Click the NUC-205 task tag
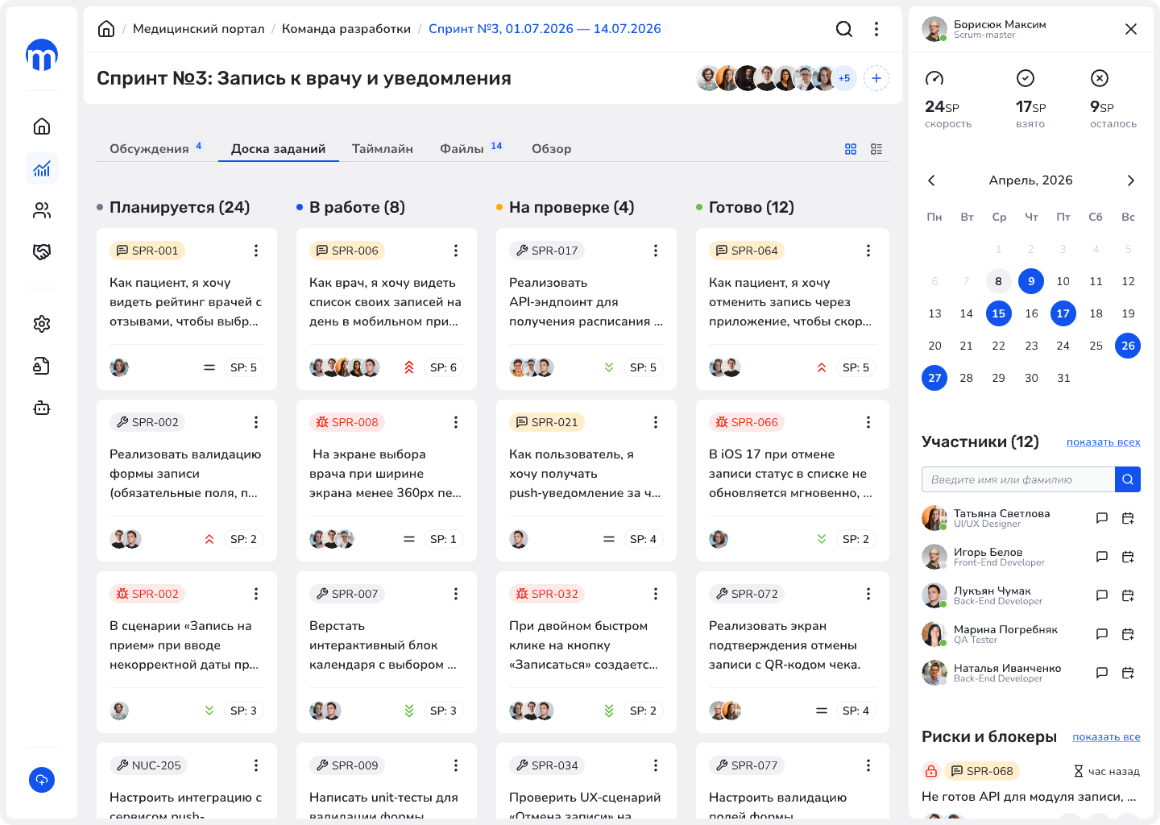The width and height of the screenshot is (1160, 825). (149, 765)
